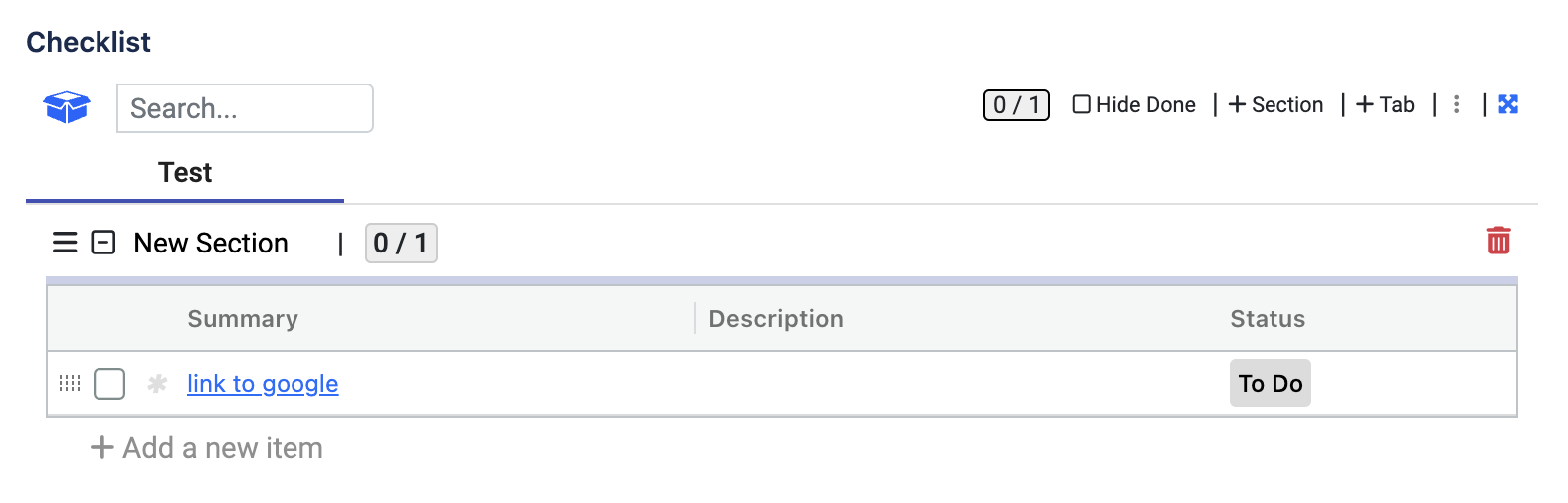Enable the Hide Done checkbox
The image size is (1568, 503).
click(x=1081, y=105)
